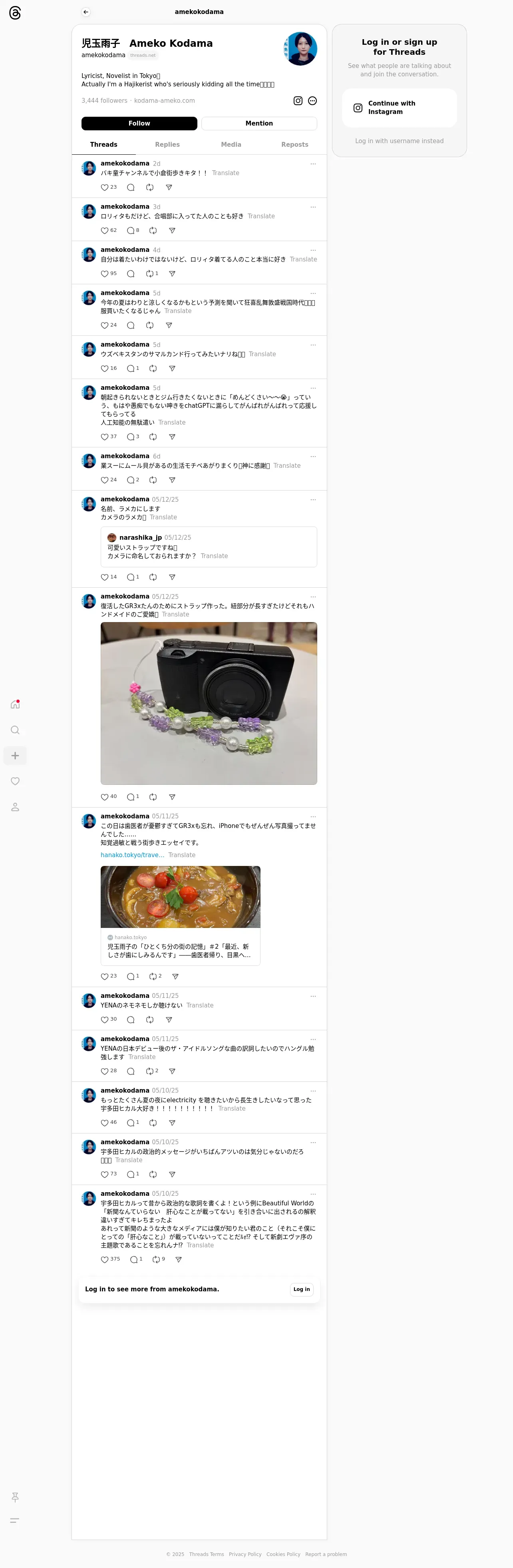Open the activity heart icon in sidebar
The width and height of the screenshot is (513, 1568).
click(x=15, y=781)
